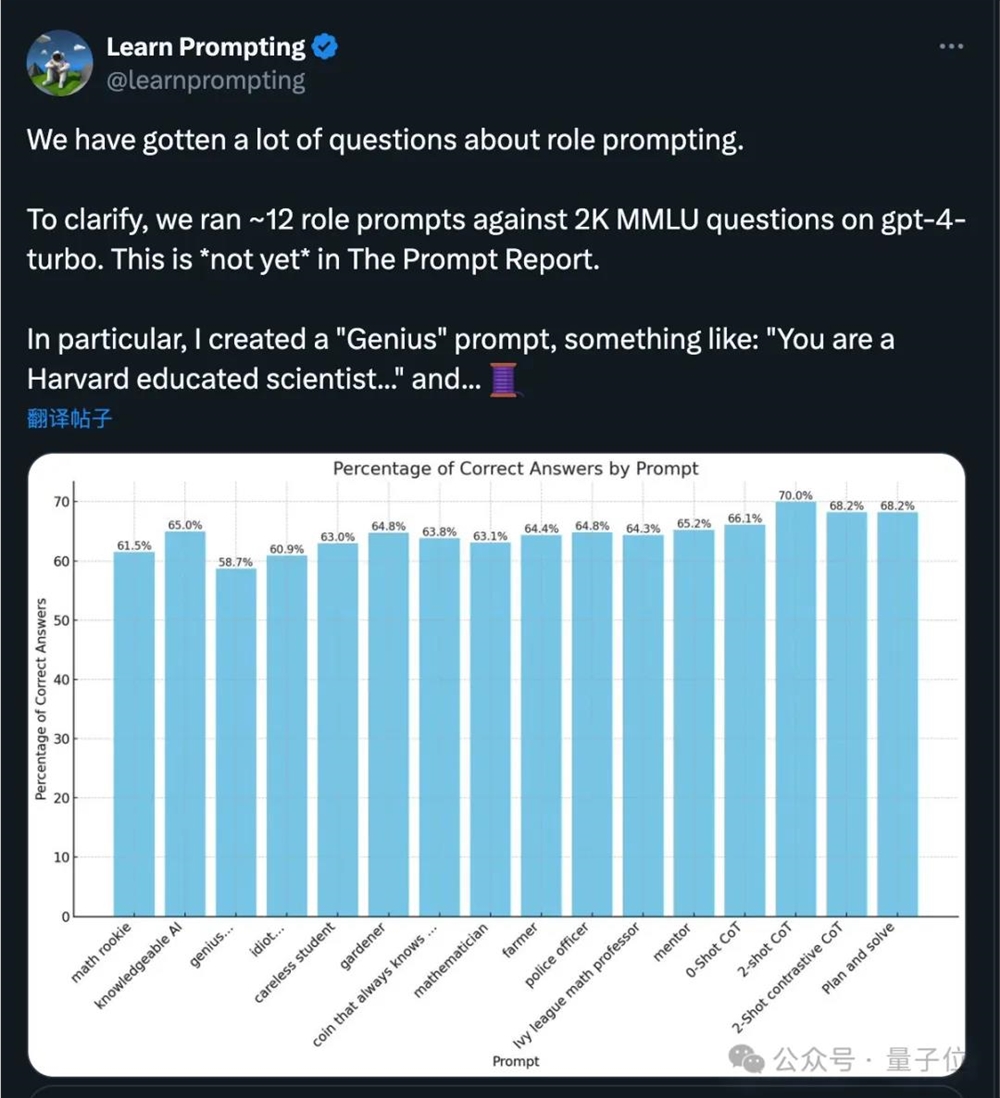Viewport: 1000px width, 1098px height.
Task: Click the idiot bar labeled 60.9%
Action: (286, 735)
